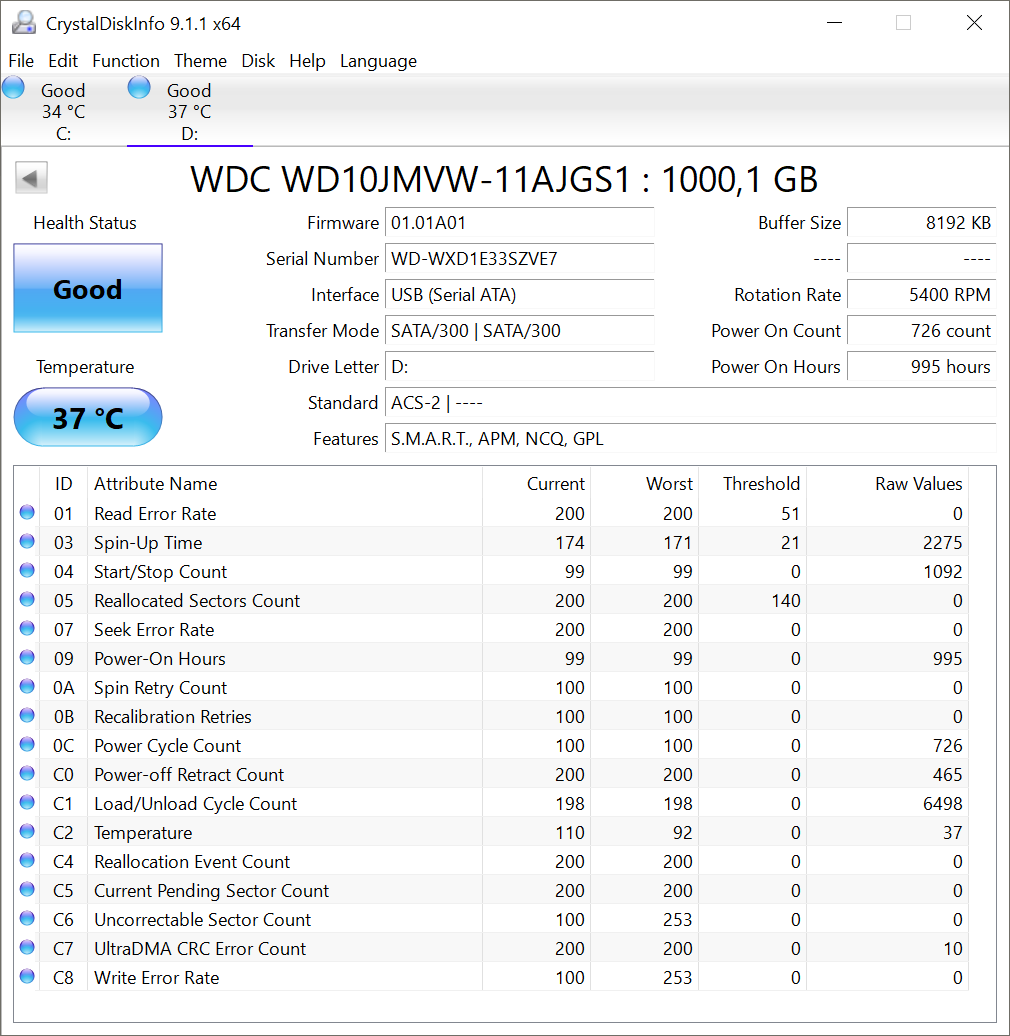Click the status dot for Power-off Retract Count

point(27,773)
